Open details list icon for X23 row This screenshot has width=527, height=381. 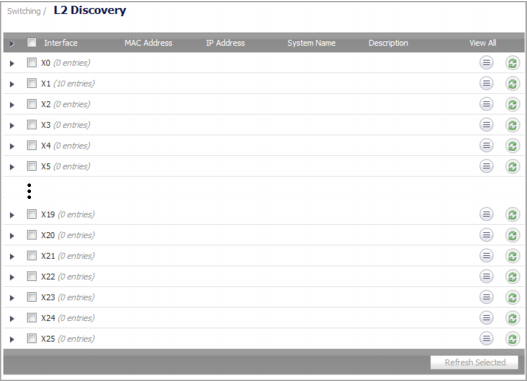486,297
